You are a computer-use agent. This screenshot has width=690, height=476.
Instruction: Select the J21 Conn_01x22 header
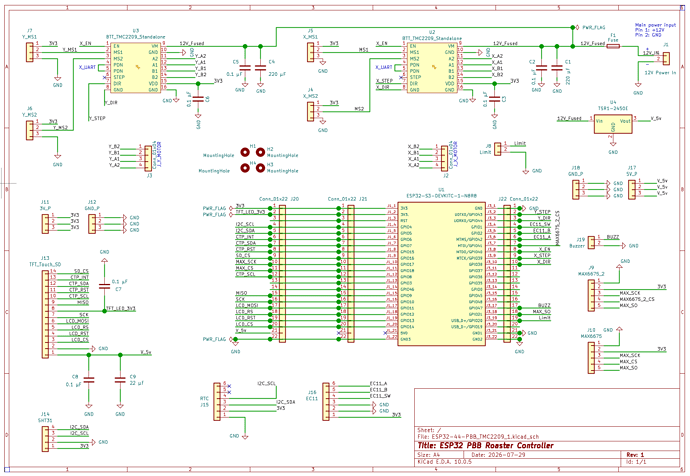click(x=351, y=274)
